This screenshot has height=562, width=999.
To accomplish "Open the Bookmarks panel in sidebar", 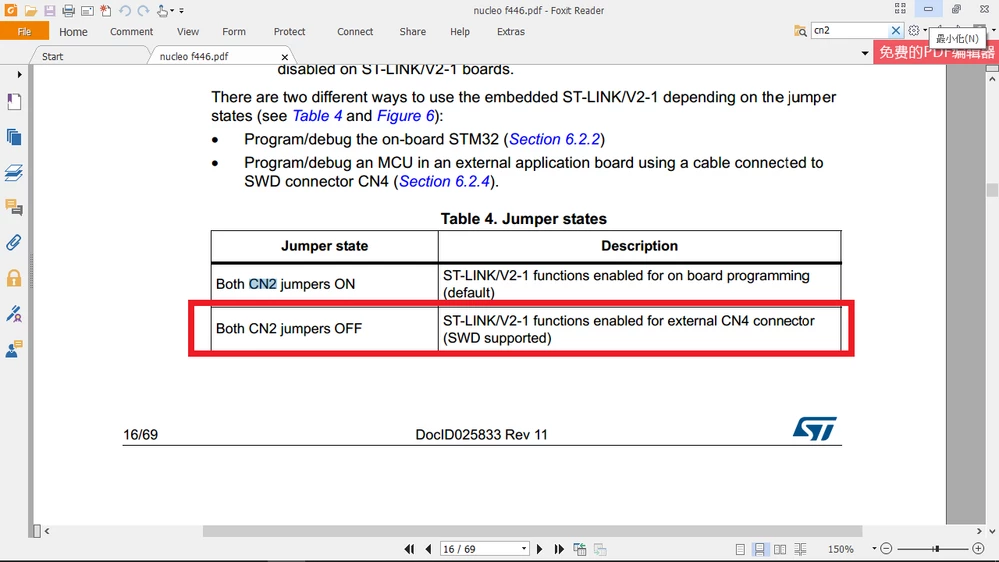I will [x=14, y=102].
